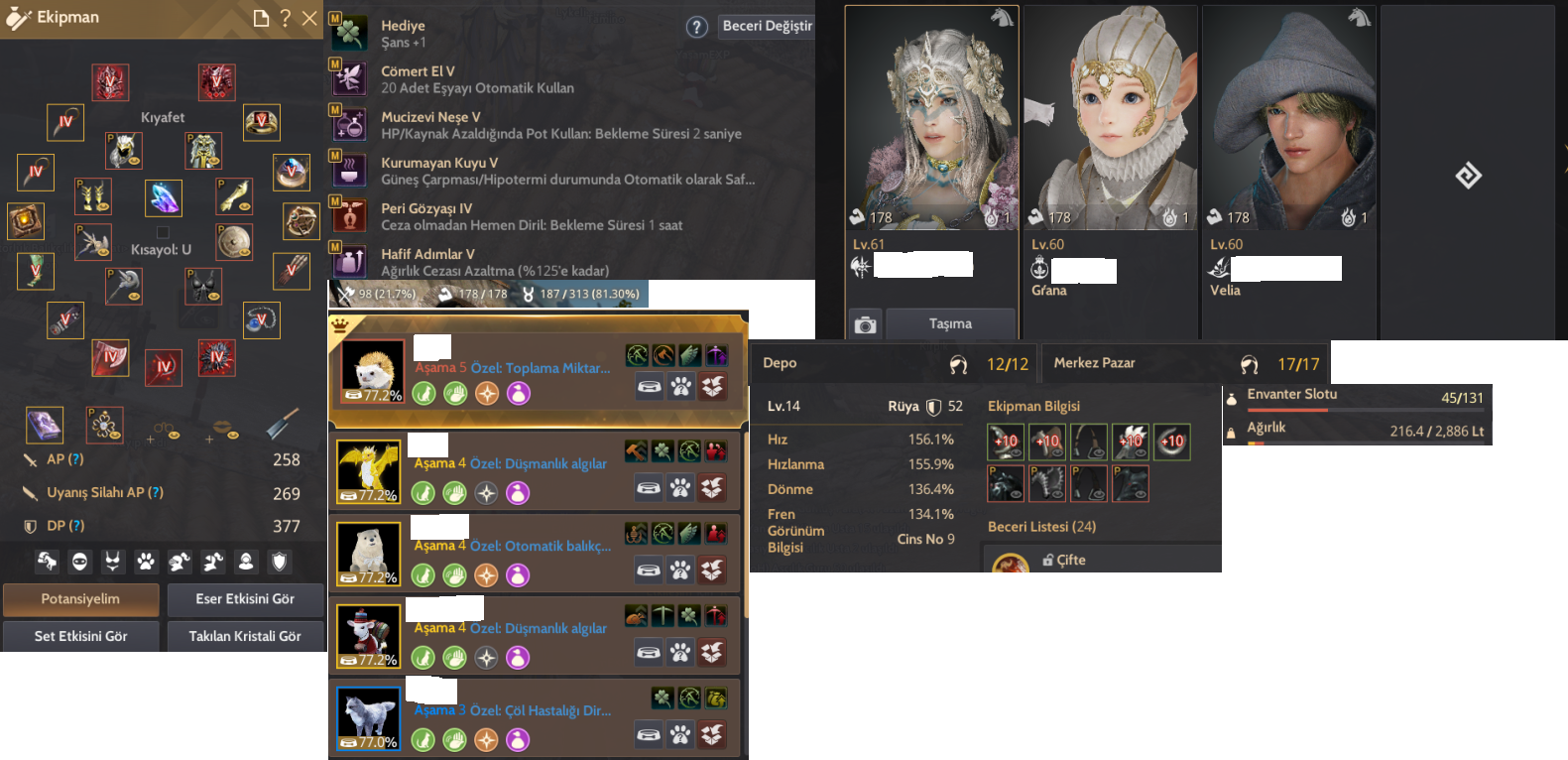
Task: Click the red box icon on polar bear pet
Action: click(712, 570)
